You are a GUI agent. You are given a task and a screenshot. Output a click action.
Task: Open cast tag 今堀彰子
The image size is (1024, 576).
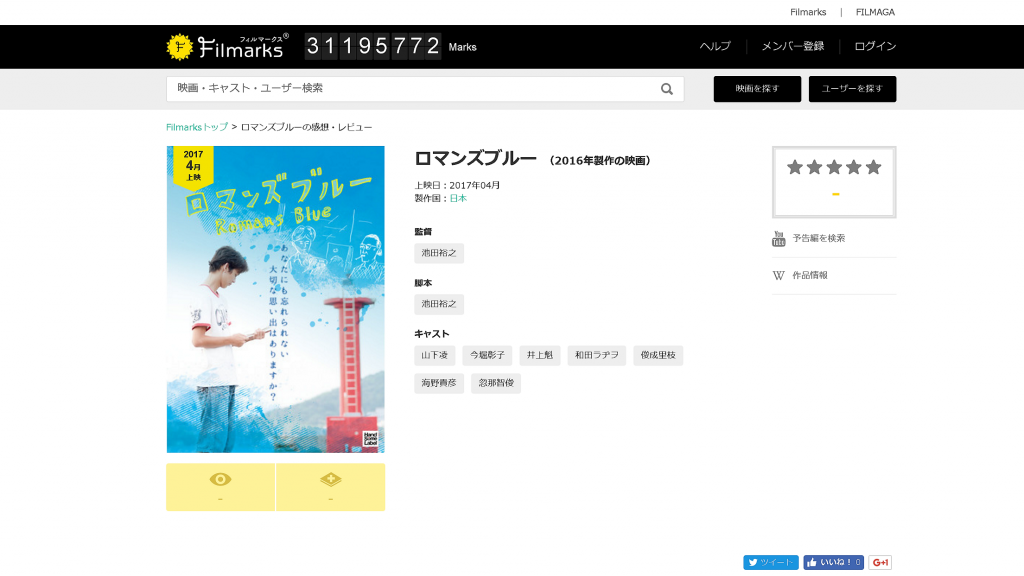(487, 355)
